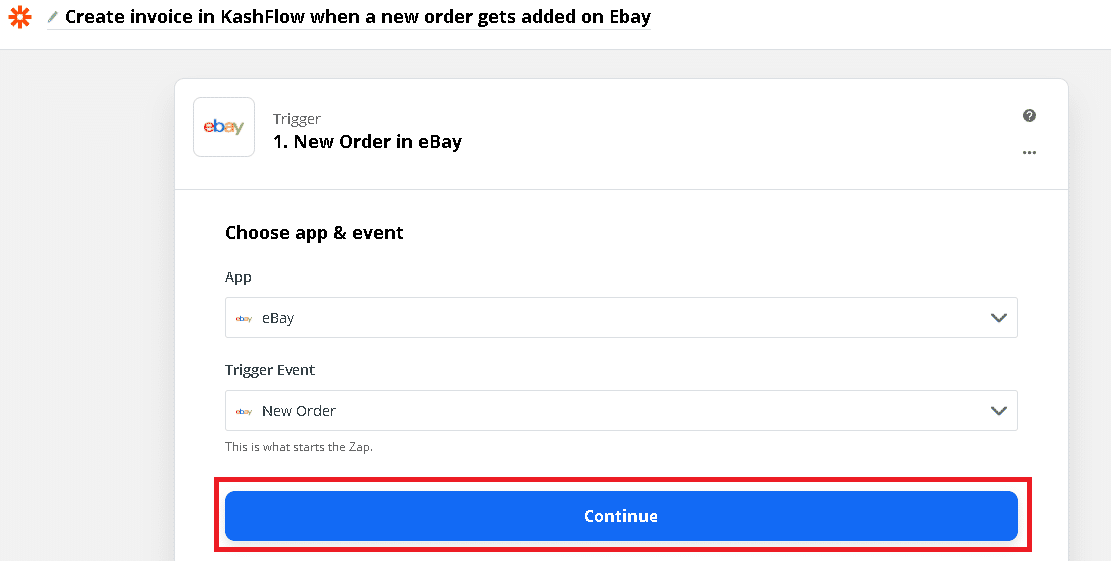
Task: Click the 'New Order' value in Trigger Event field
Action: [299, 411]
